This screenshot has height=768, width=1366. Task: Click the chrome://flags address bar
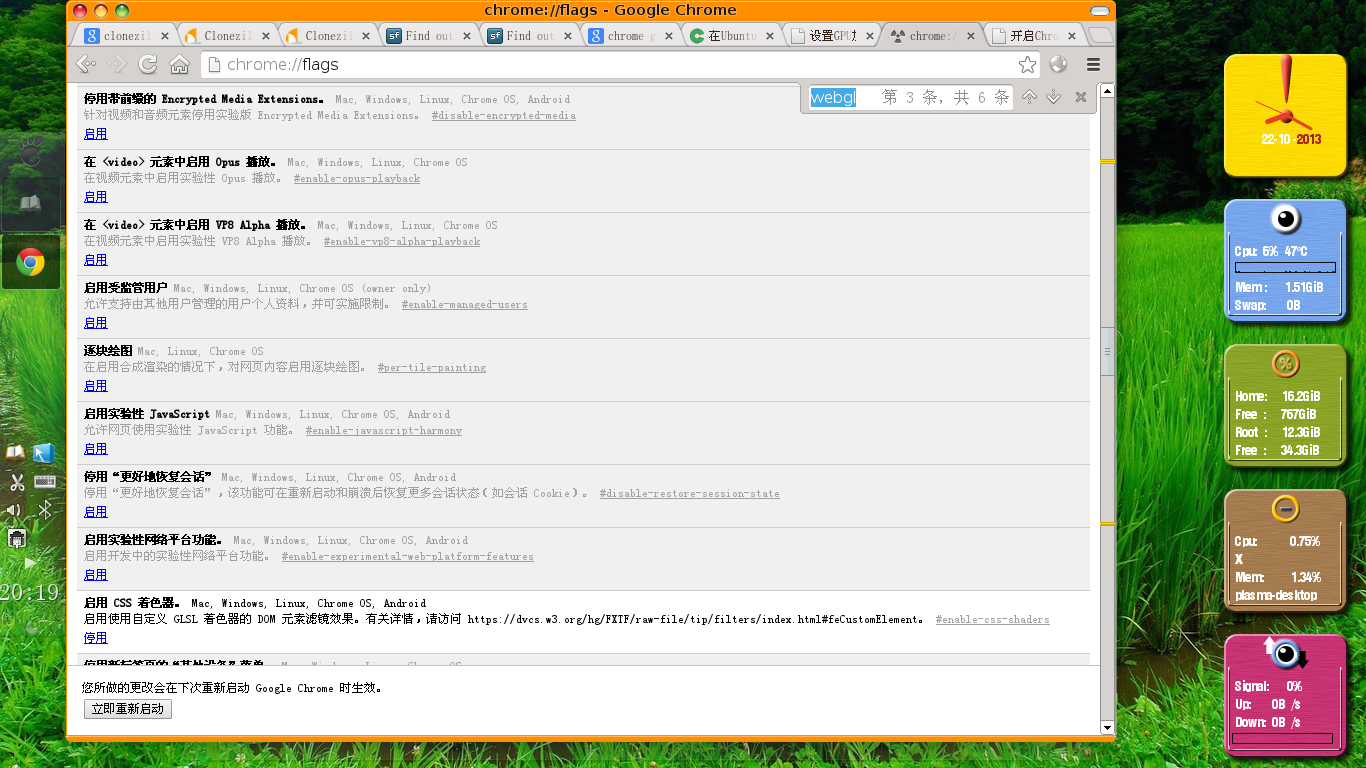pyautogui.click(x=620, y=65)
